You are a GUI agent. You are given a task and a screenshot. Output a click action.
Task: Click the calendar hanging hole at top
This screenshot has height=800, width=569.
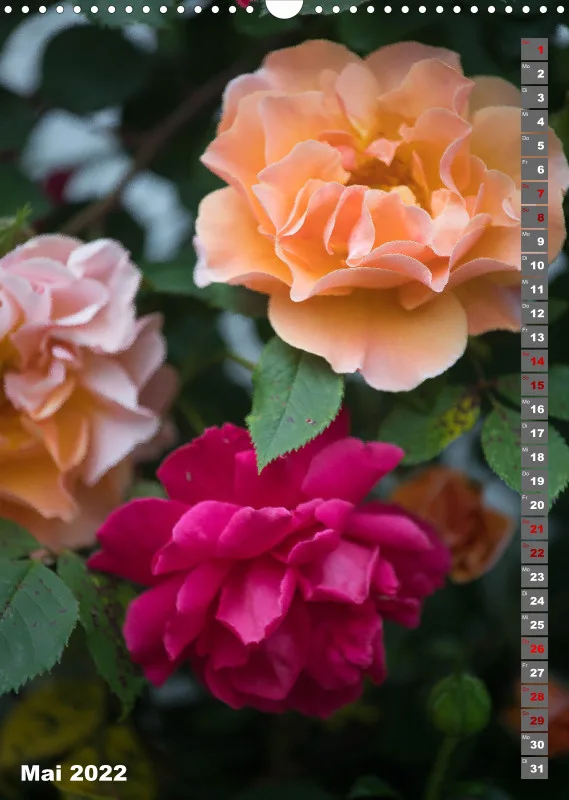tap(284, 8)
